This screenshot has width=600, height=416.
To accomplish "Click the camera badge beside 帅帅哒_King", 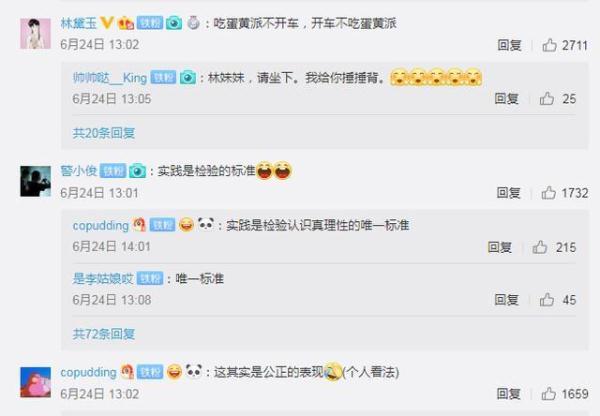I will click(188, 78).
